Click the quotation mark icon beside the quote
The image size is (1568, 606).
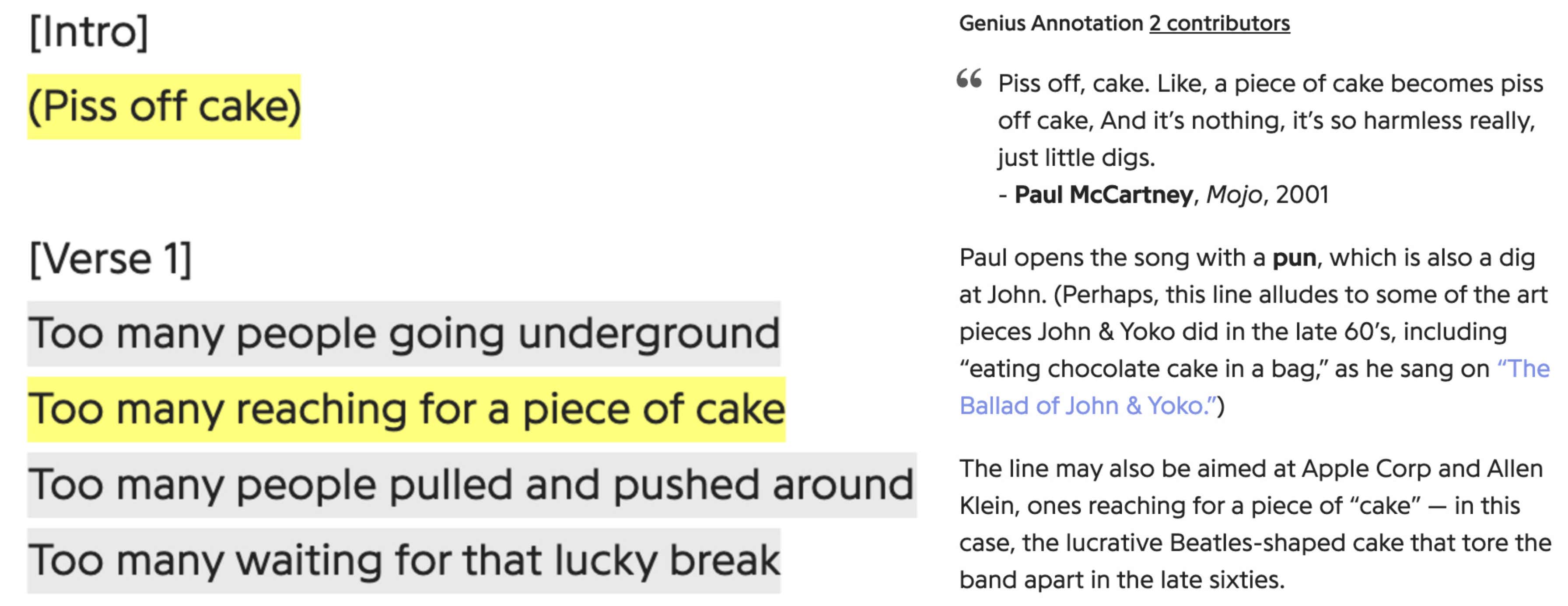point(969,79)
